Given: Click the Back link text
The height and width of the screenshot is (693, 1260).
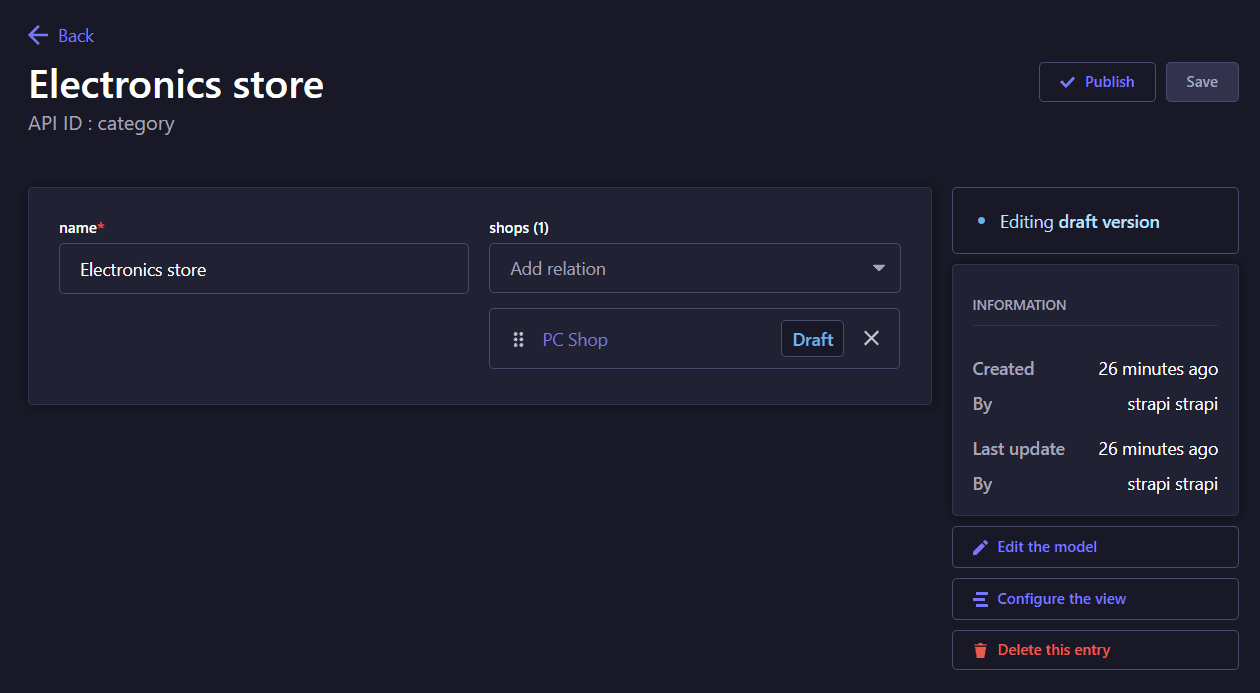Looking at the screenshot, I should (x=76, y=36).
